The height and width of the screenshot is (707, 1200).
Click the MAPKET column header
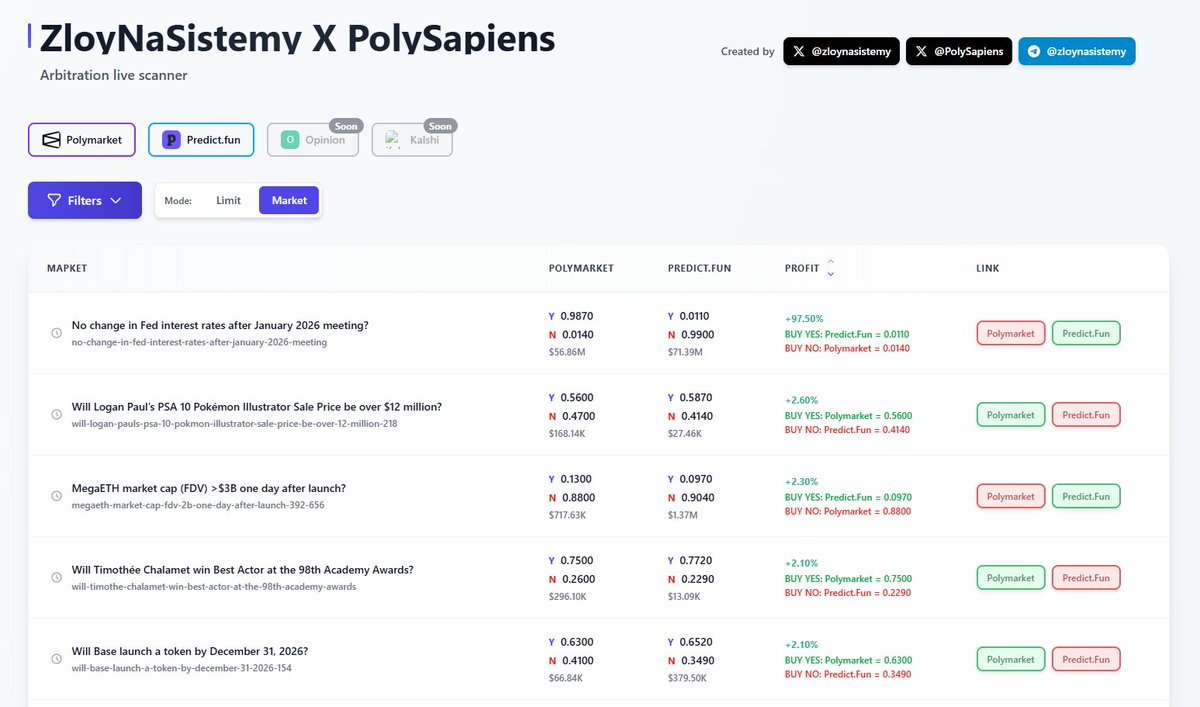tap(67, 268)
